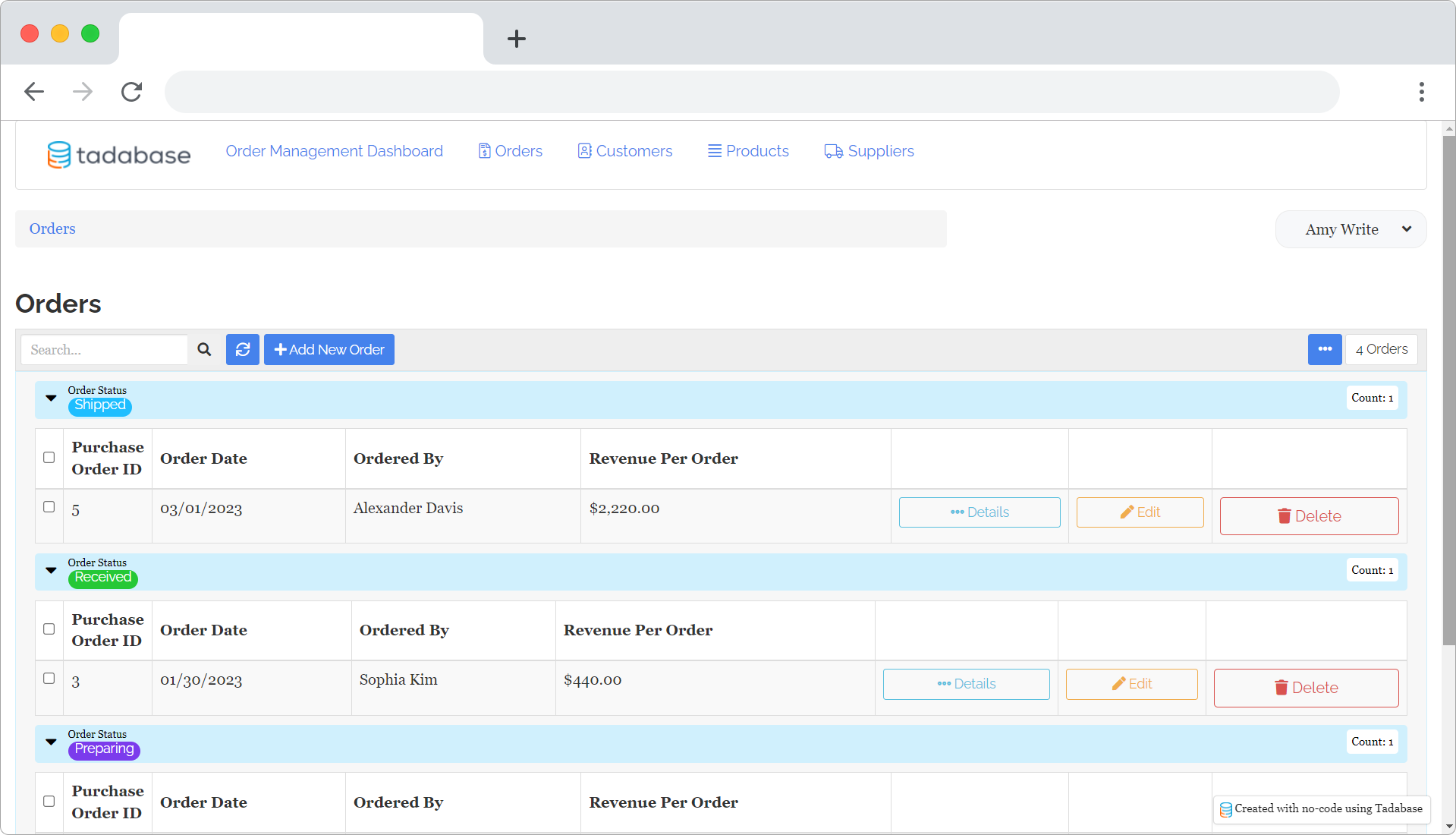
Task: Open the blue more-options ellipsis button
Action: [x=1325, y=349]
